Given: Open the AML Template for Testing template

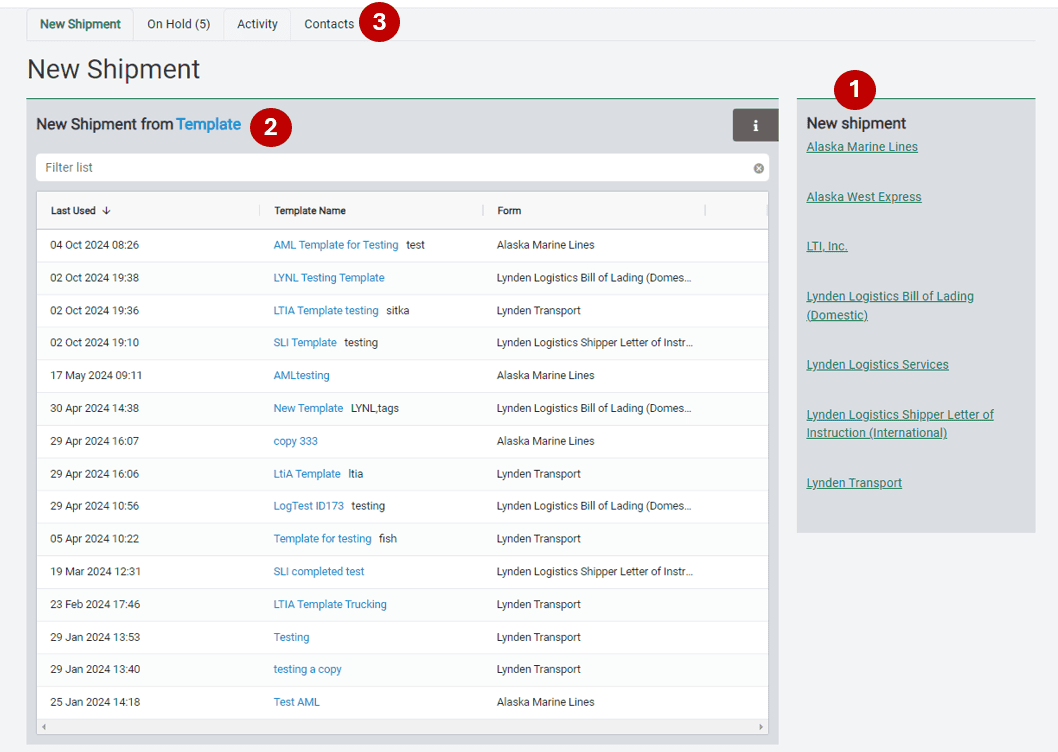Looking at the screenshot, I should (336, 245).
